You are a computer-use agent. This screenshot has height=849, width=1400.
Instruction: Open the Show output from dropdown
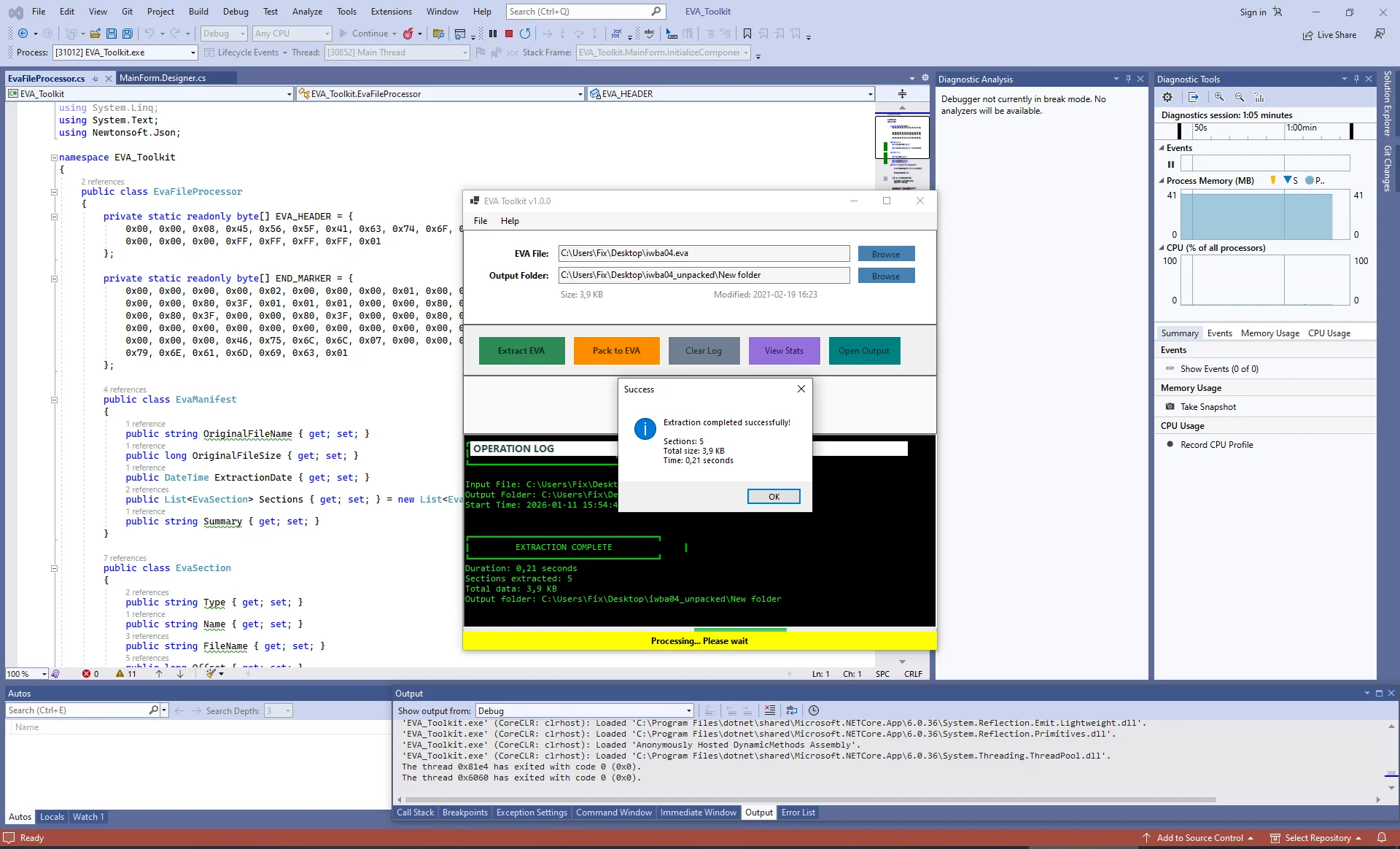click(584, 711)
